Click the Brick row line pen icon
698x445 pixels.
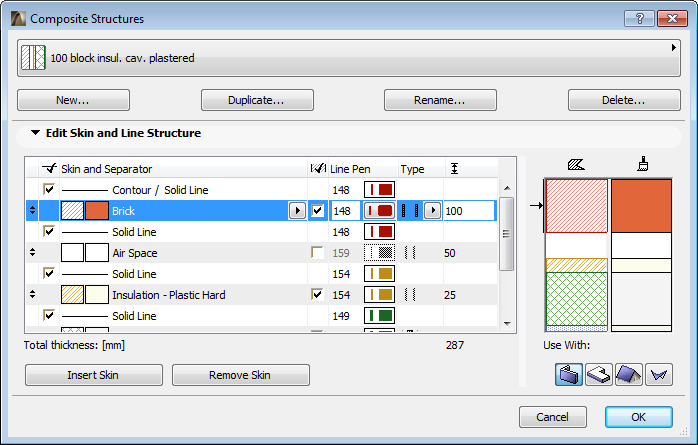click(x=379, y=211)
